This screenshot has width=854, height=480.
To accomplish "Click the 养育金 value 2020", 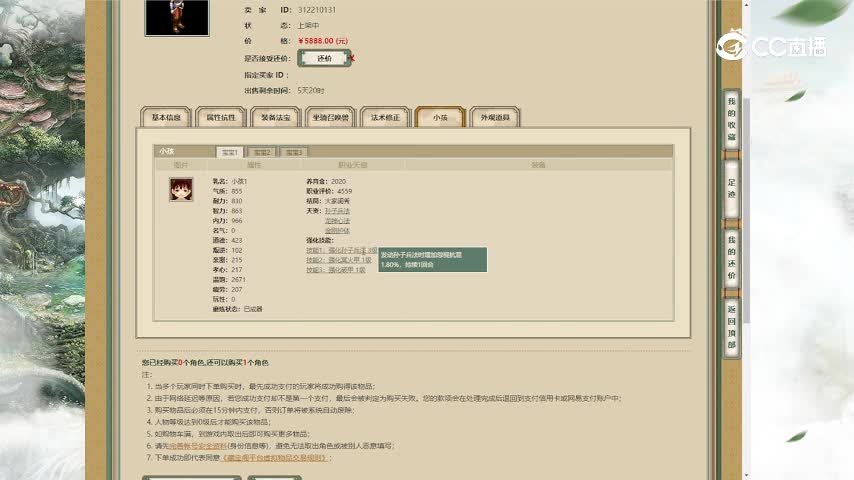I will coord(338,181).
